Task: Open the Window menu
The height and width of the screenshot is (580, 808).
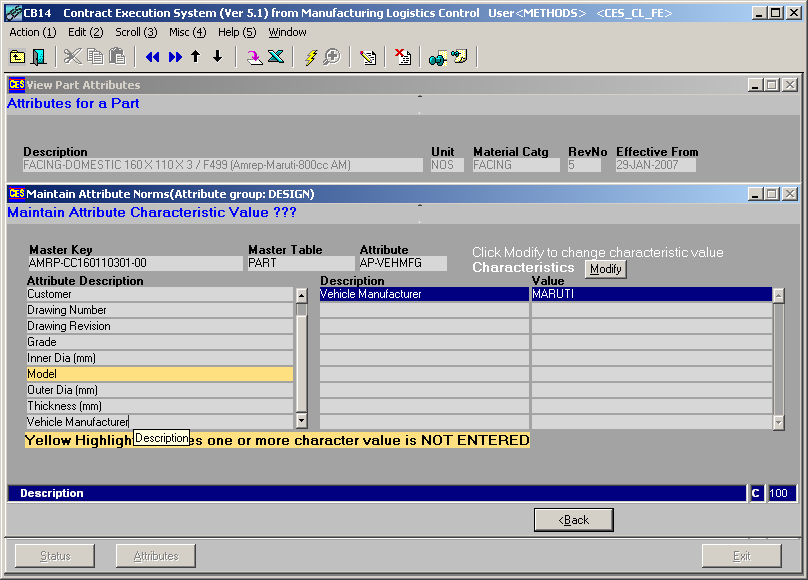Action: point(287,32)
